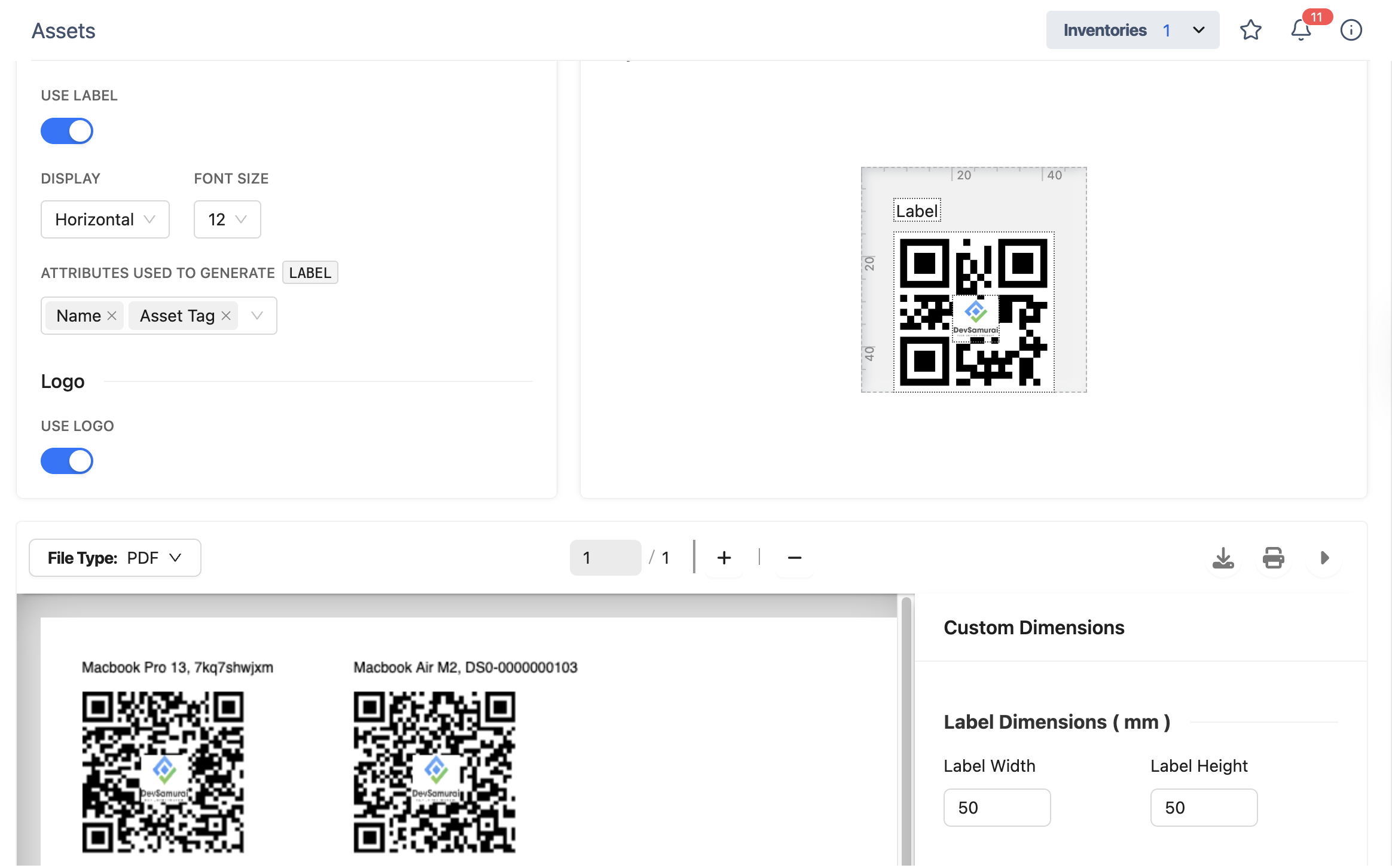Download the generated PDF file
This screenshot has height=868, width=1392.
tap(1223, 558)
